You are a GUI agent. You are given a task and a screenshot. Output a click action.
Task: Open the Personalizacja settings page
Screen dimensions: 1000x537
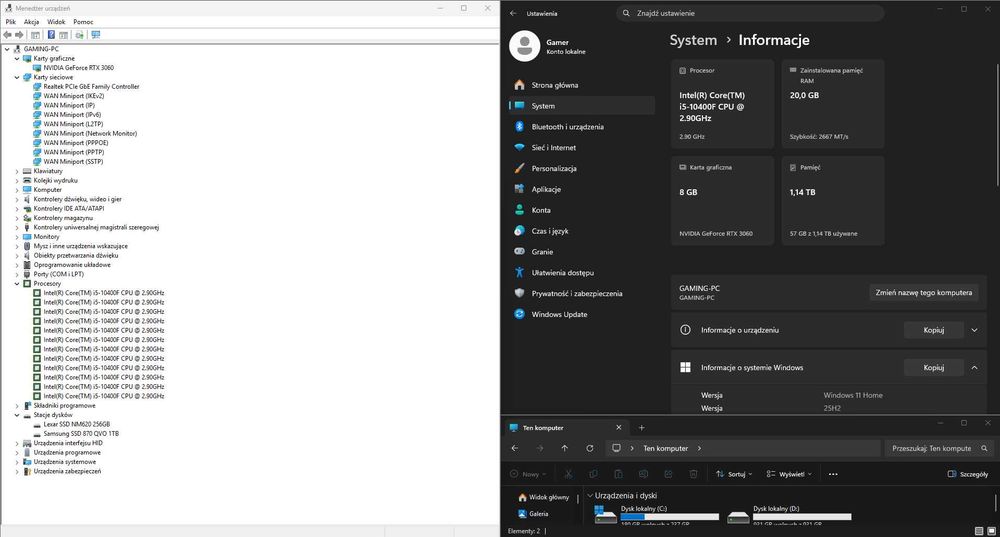click(x=582, y=168)
